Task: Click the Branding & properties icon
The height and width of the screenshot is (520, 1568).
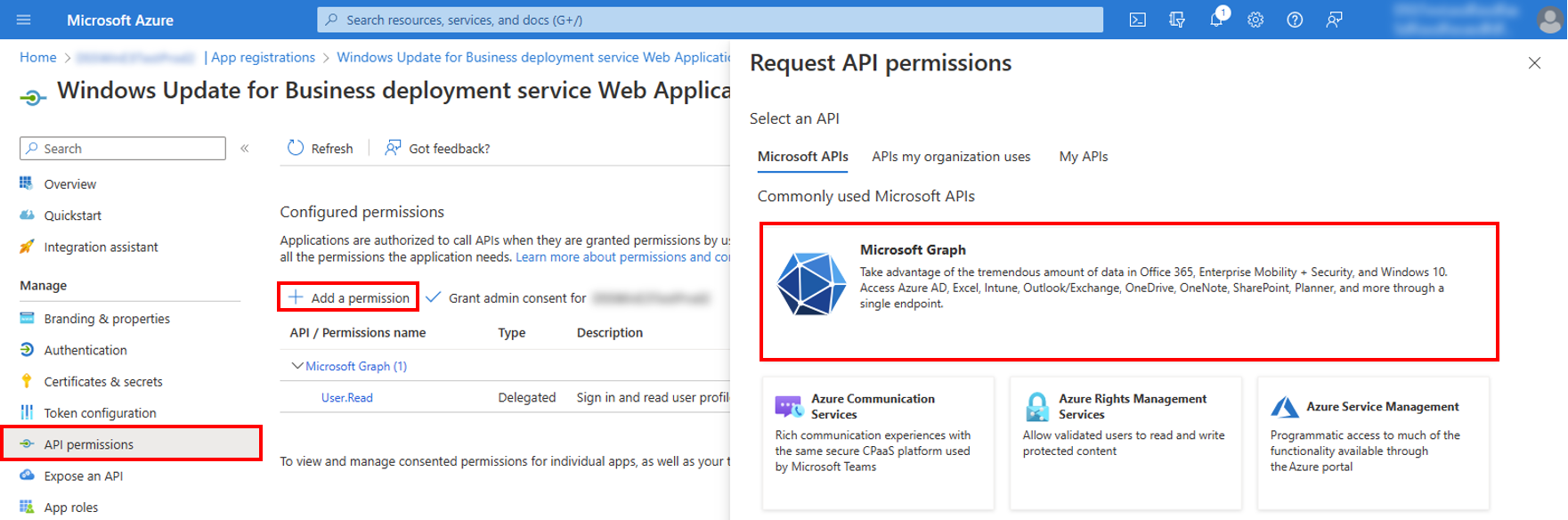Action: pyautogui.click(x=27, y=318)
